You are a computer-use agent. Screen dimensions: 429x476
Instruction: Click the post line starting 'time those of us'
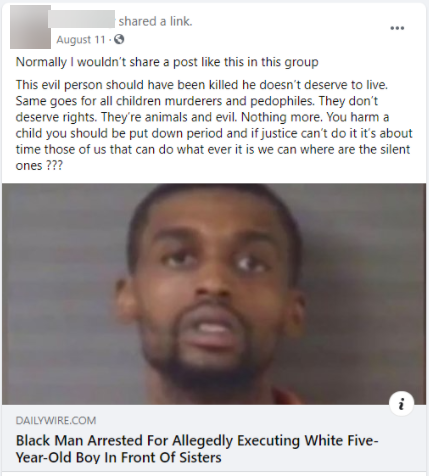tap(213, 149)
